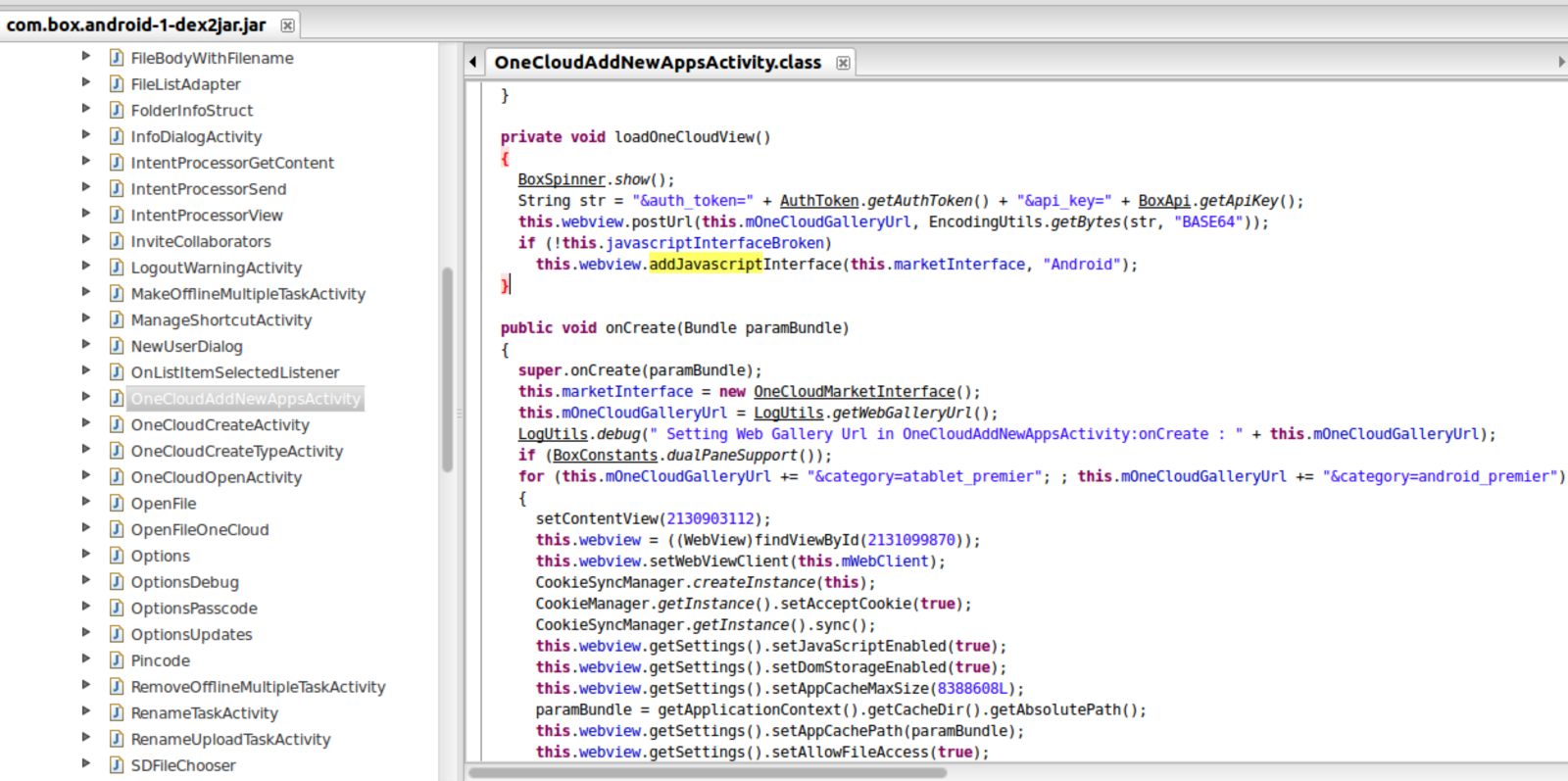Viewport: 1568px width, 781px height.
Task: Click the IntentProcessorSend class file icon
Action: 117,189
